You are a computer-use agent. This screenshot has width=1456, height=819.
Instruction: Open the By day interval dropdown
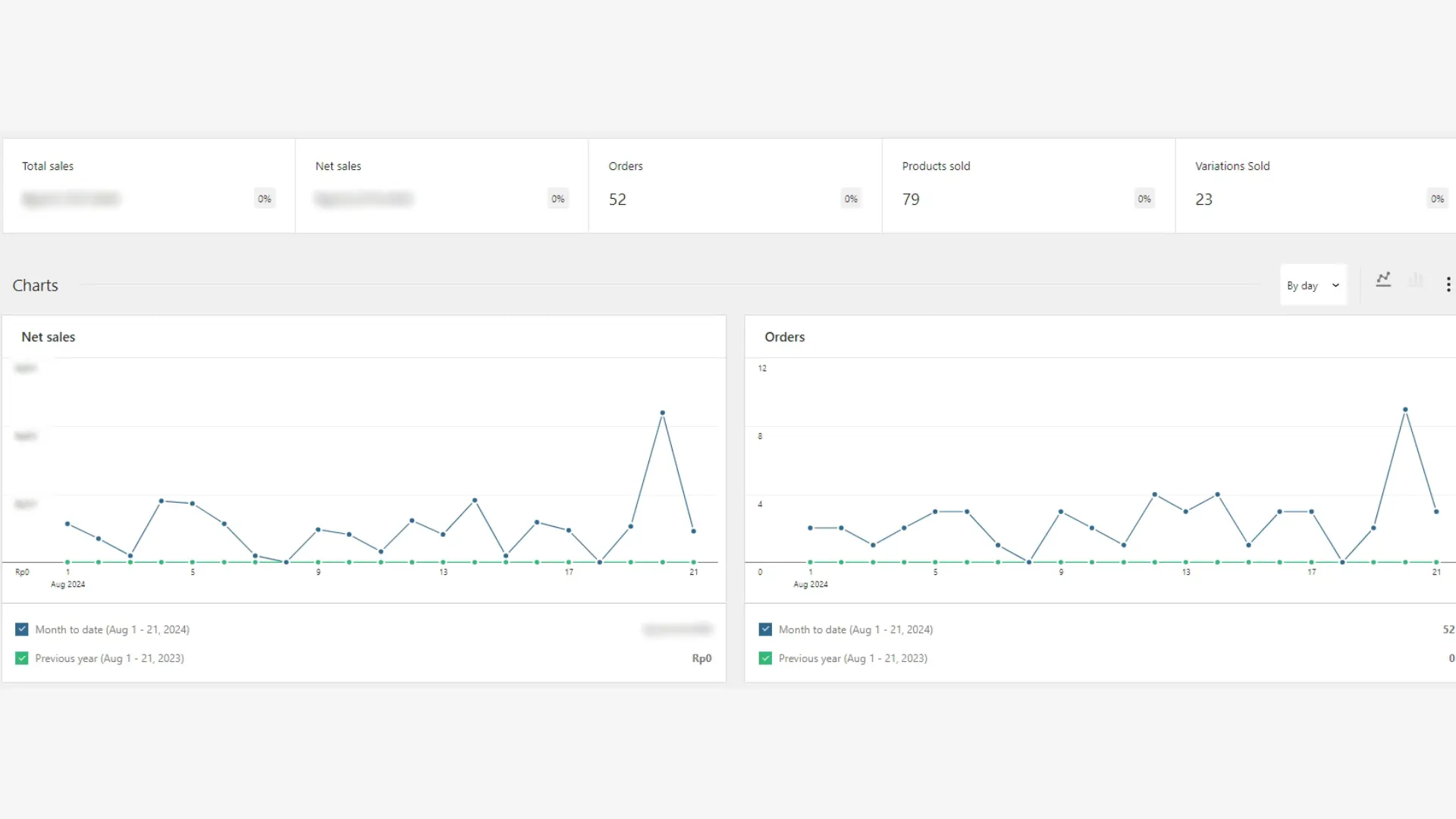(x=1313, y=285)
